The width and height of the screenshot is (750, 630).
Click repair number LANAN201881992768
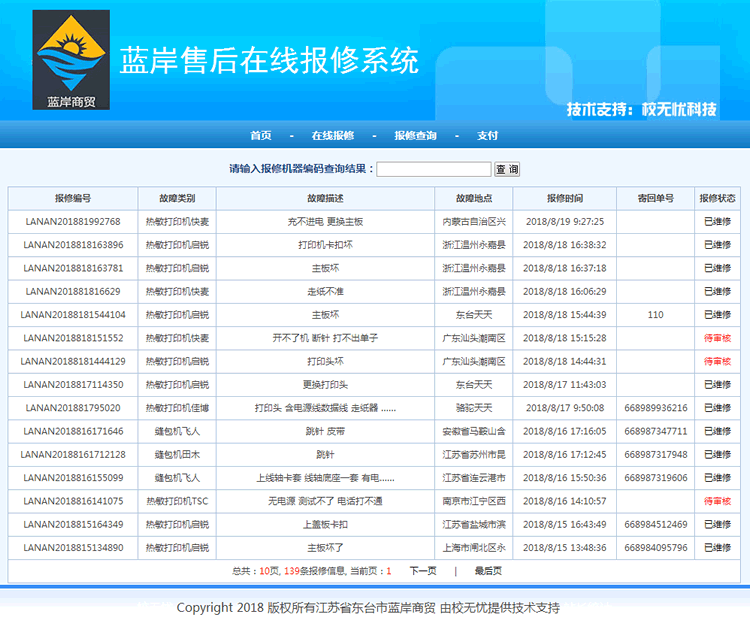tap(73, 222)
